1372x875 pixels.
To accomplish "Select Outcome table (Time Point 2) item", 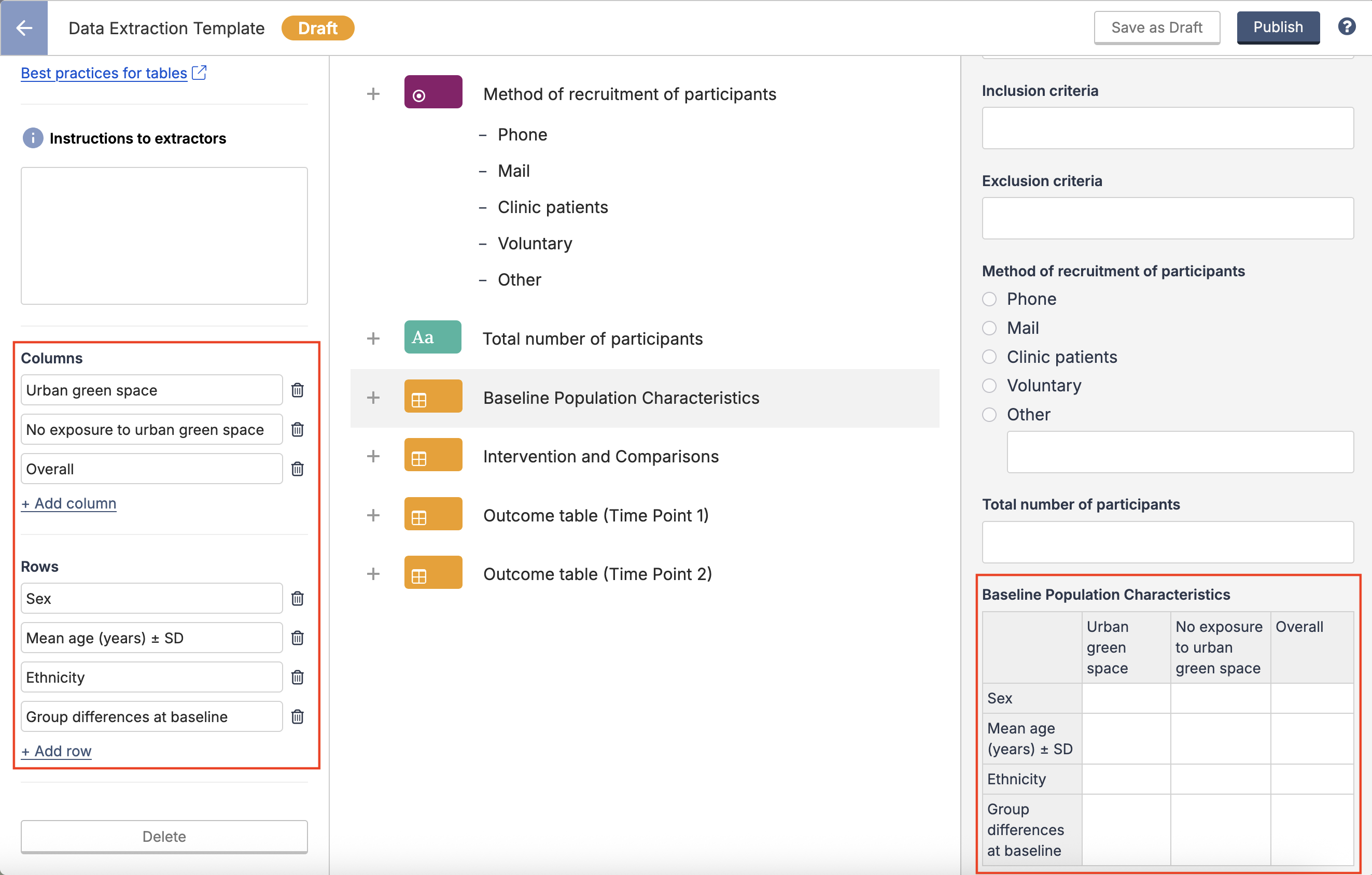I will (x=597, y=574).
